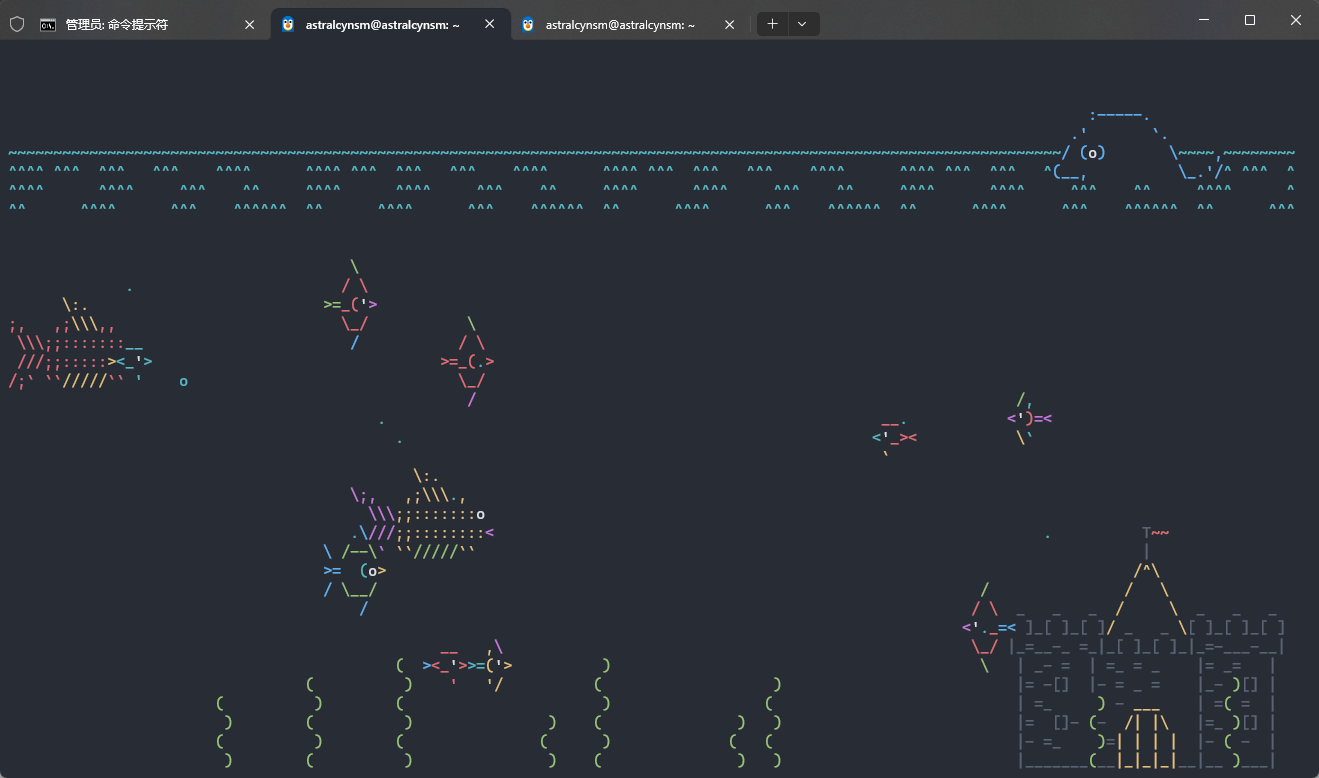Click the administrator shield icon
This screenshot has width=1319, height=778.
(16, 24)
